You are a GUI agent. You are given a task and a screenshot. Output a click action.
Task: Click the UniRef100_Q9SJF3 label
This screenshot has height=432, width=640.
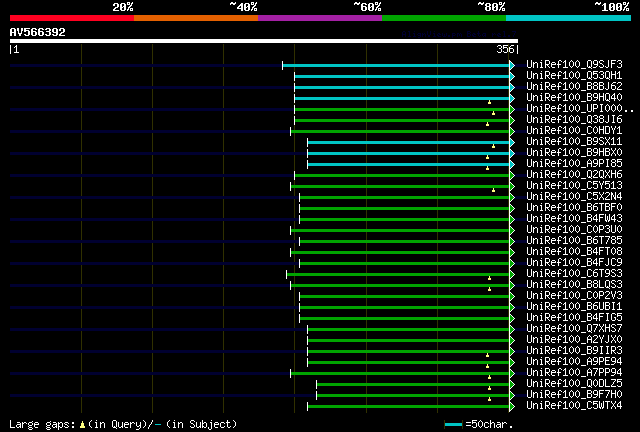[574, 65]
